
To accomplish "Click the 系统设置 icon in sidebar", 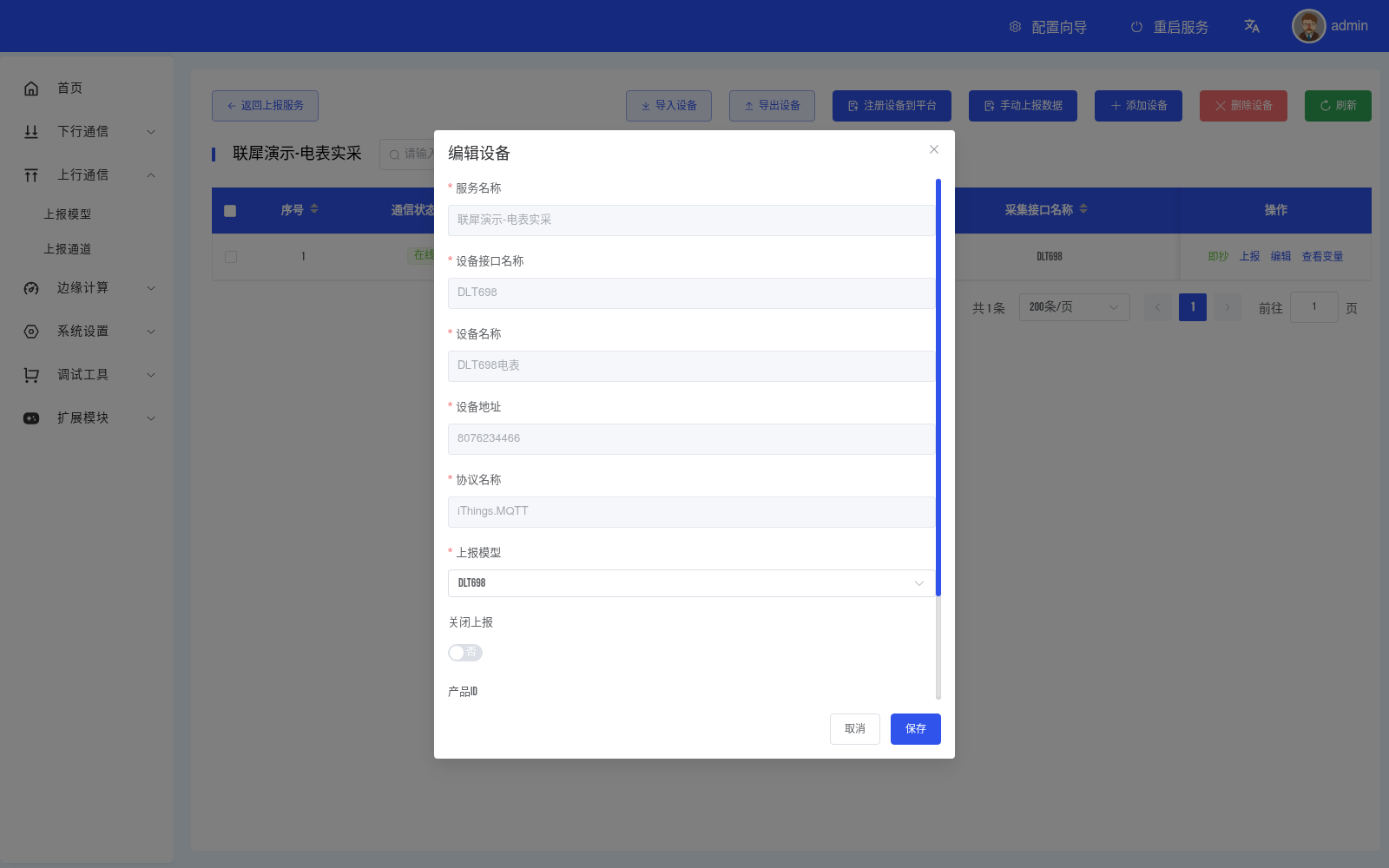I will pos(31,331).
